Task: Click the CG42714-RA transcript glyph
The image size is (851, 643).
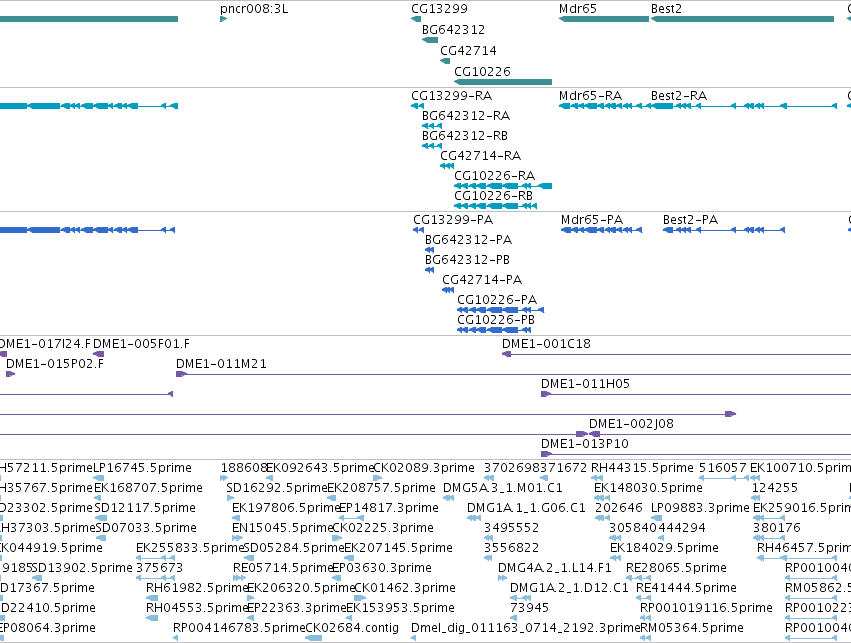Action: (447, 166)
